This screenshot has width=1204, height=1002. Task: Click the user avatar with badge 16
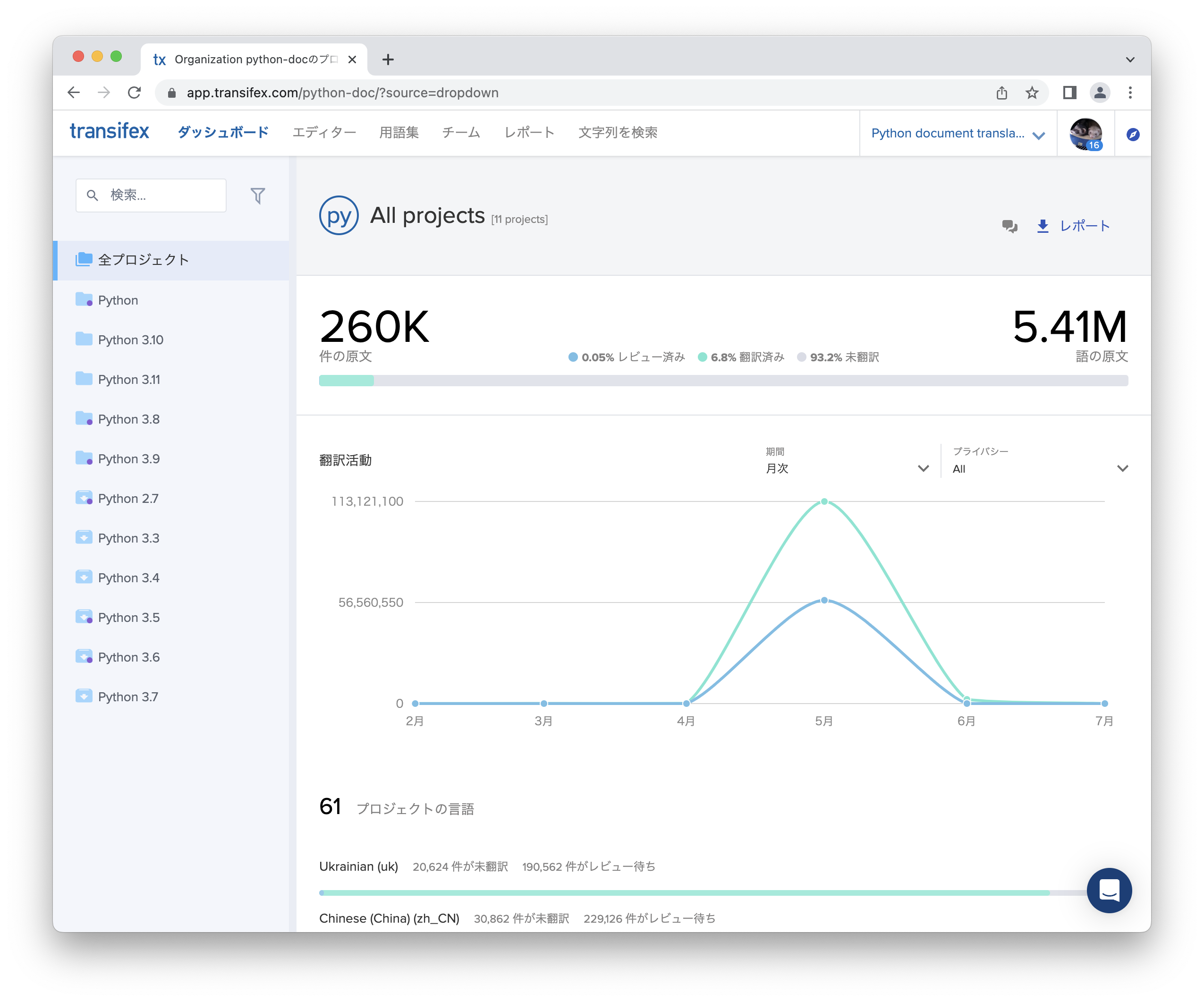pos(1085,134)
